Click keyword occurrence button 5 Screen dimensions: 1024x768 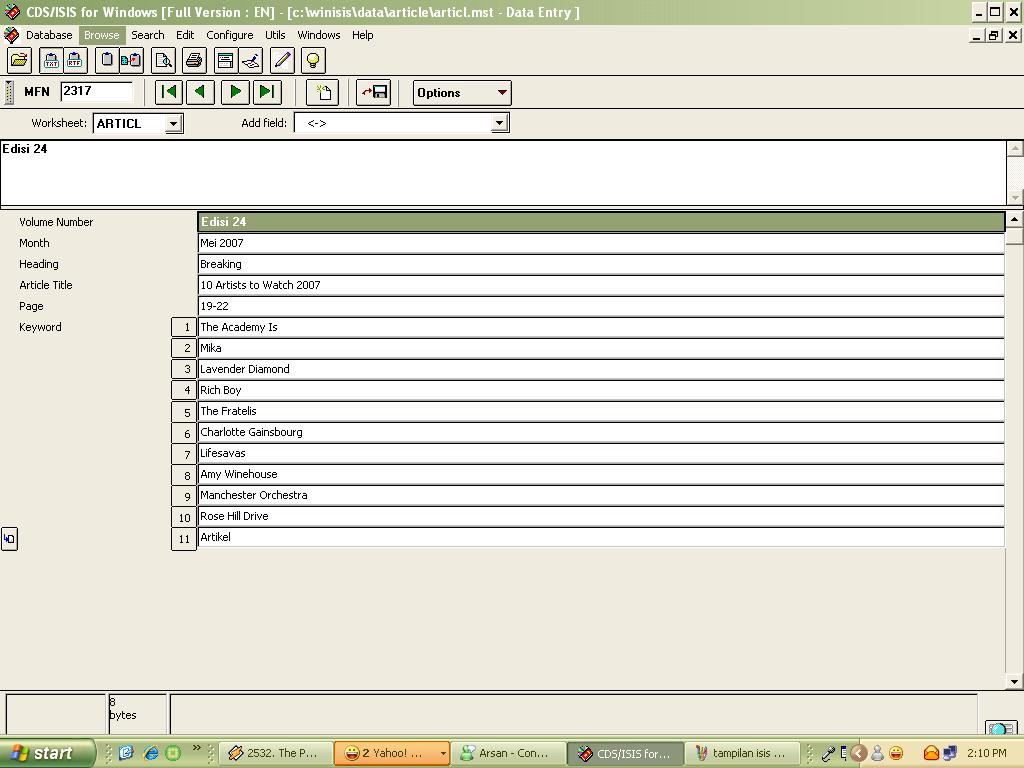tap(184, 411)
